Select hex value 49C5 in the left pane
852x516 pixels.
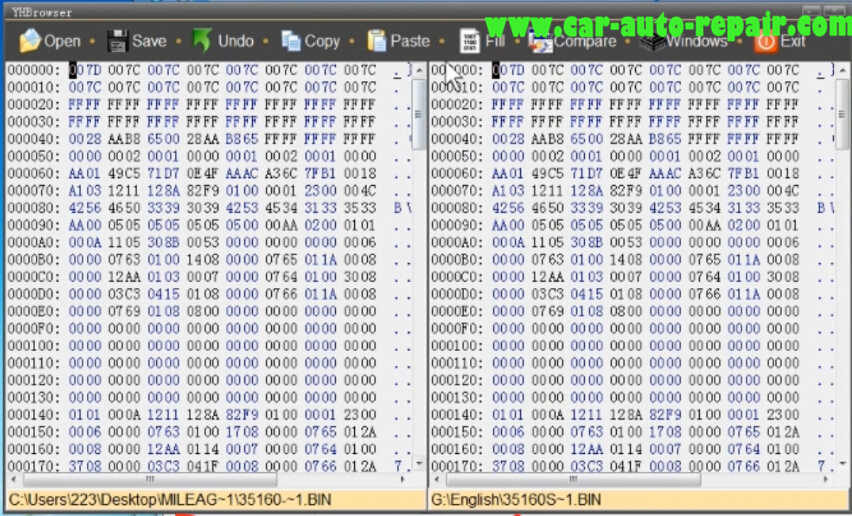(124, 174)
